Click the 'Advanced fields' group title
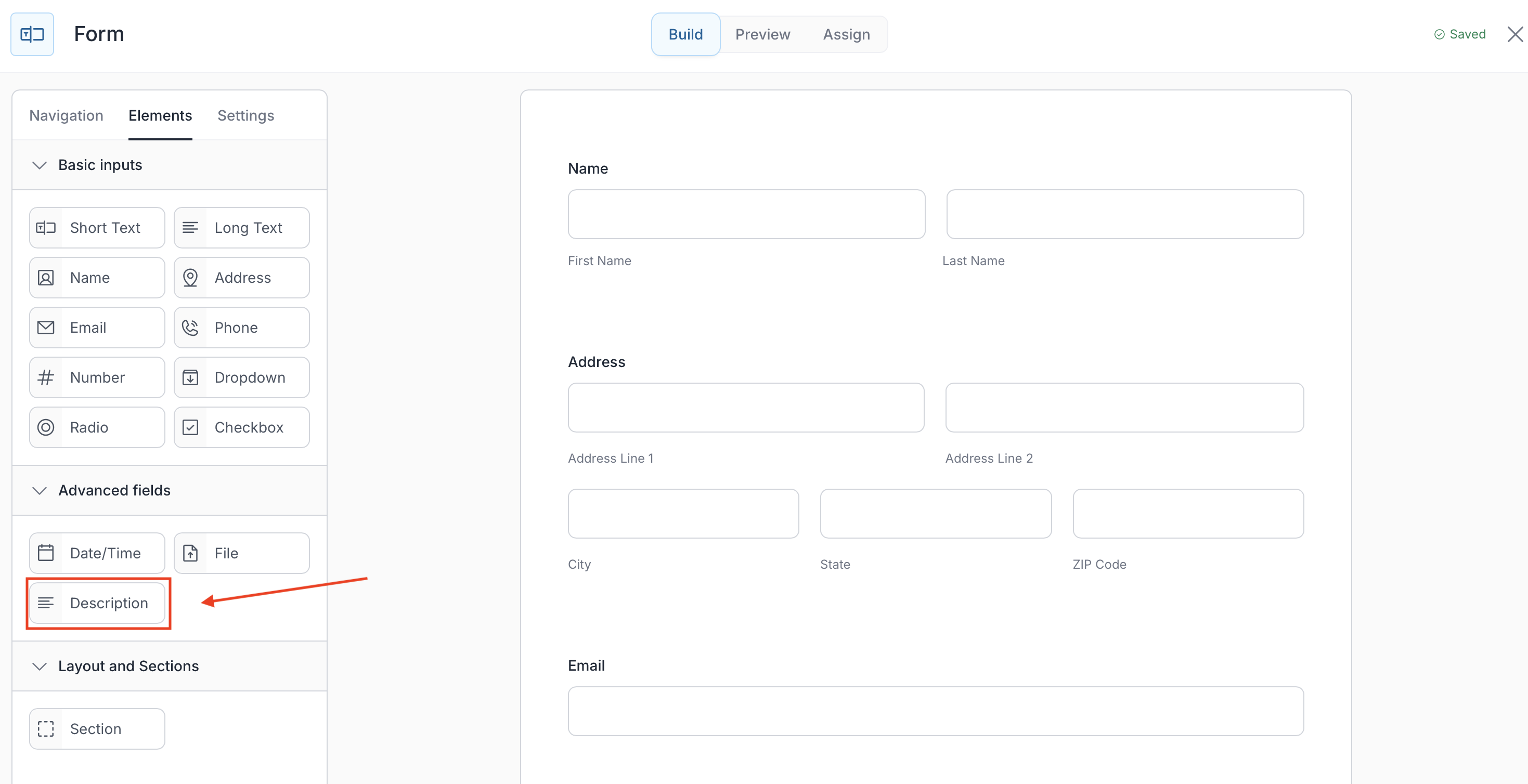This screenshot has width=1528, height=784. [x=114, y=490]
